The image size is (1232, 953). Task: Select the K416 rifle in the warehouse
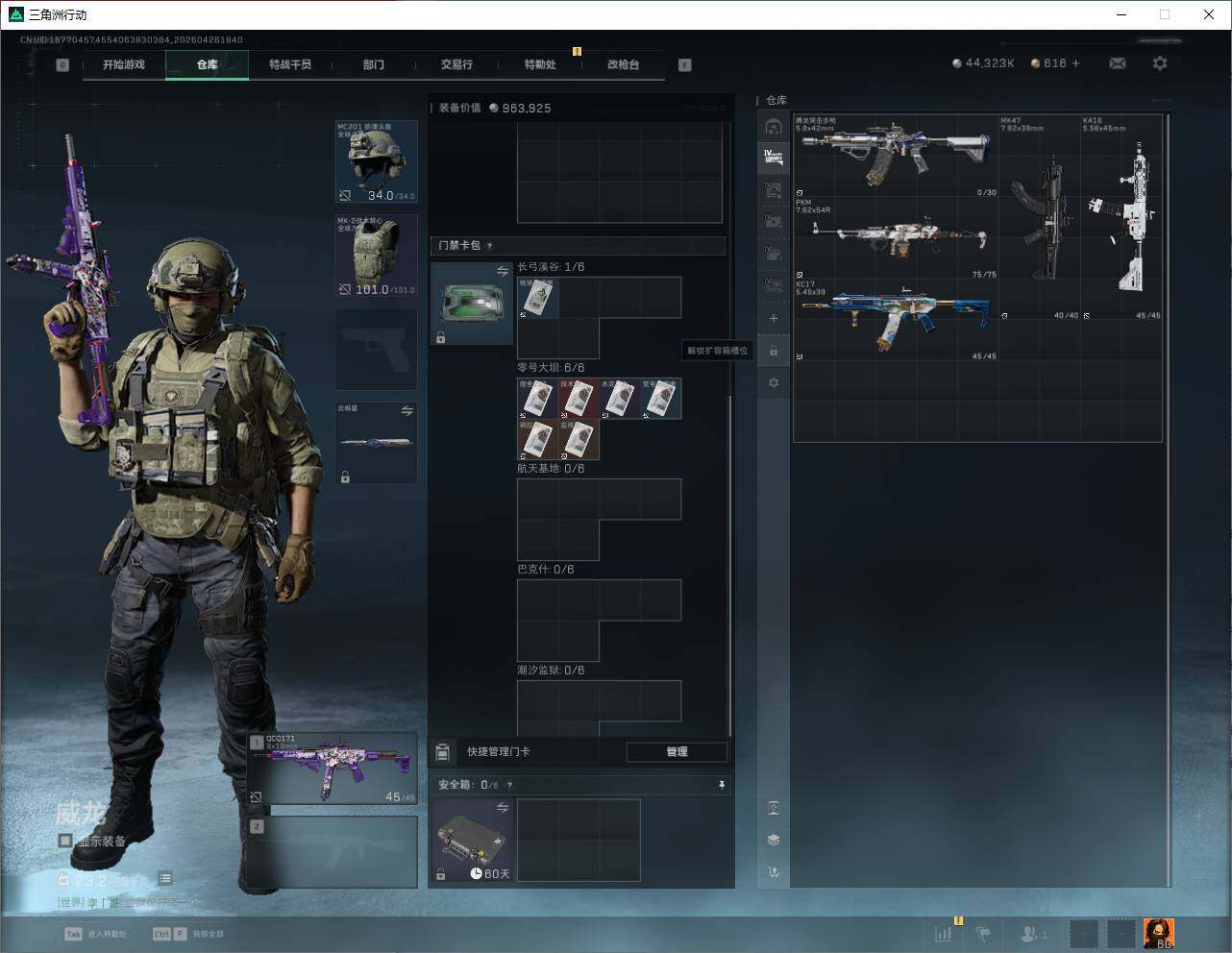point(1121,218)
